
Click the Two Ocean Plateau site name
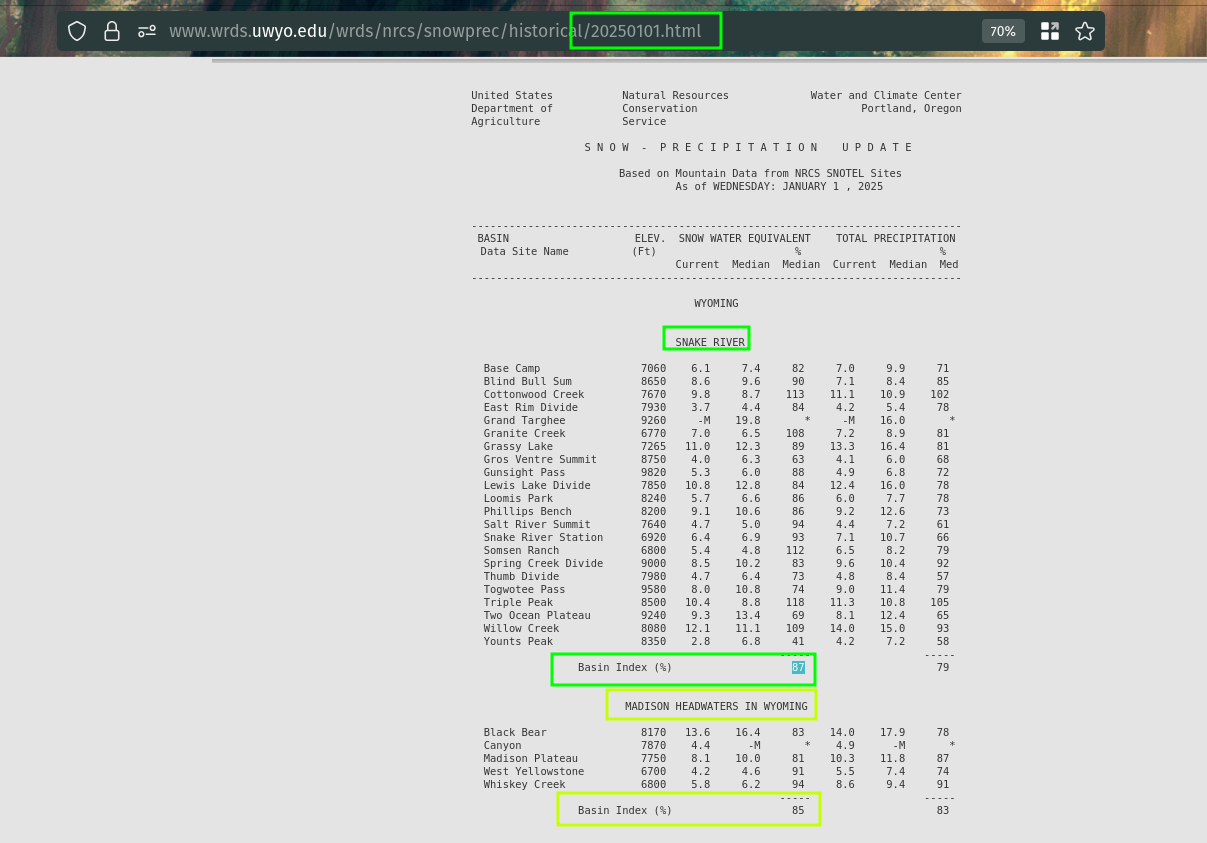pyautogui.click(x=537, y=615)
